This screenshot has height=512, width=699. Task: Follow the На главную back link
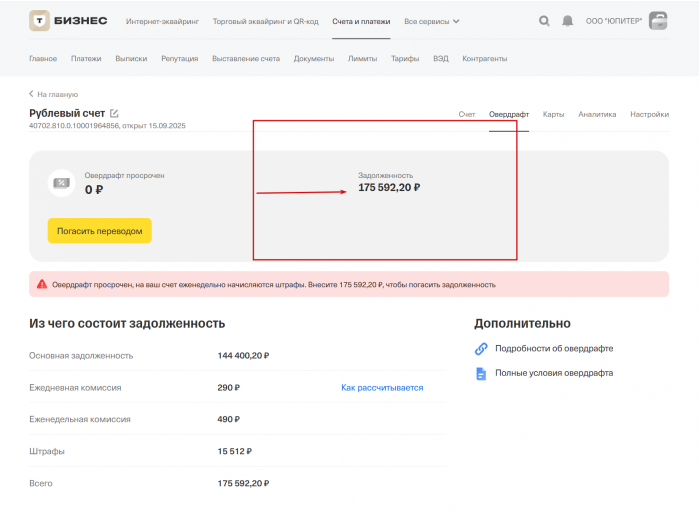click(x=58, y=94)
